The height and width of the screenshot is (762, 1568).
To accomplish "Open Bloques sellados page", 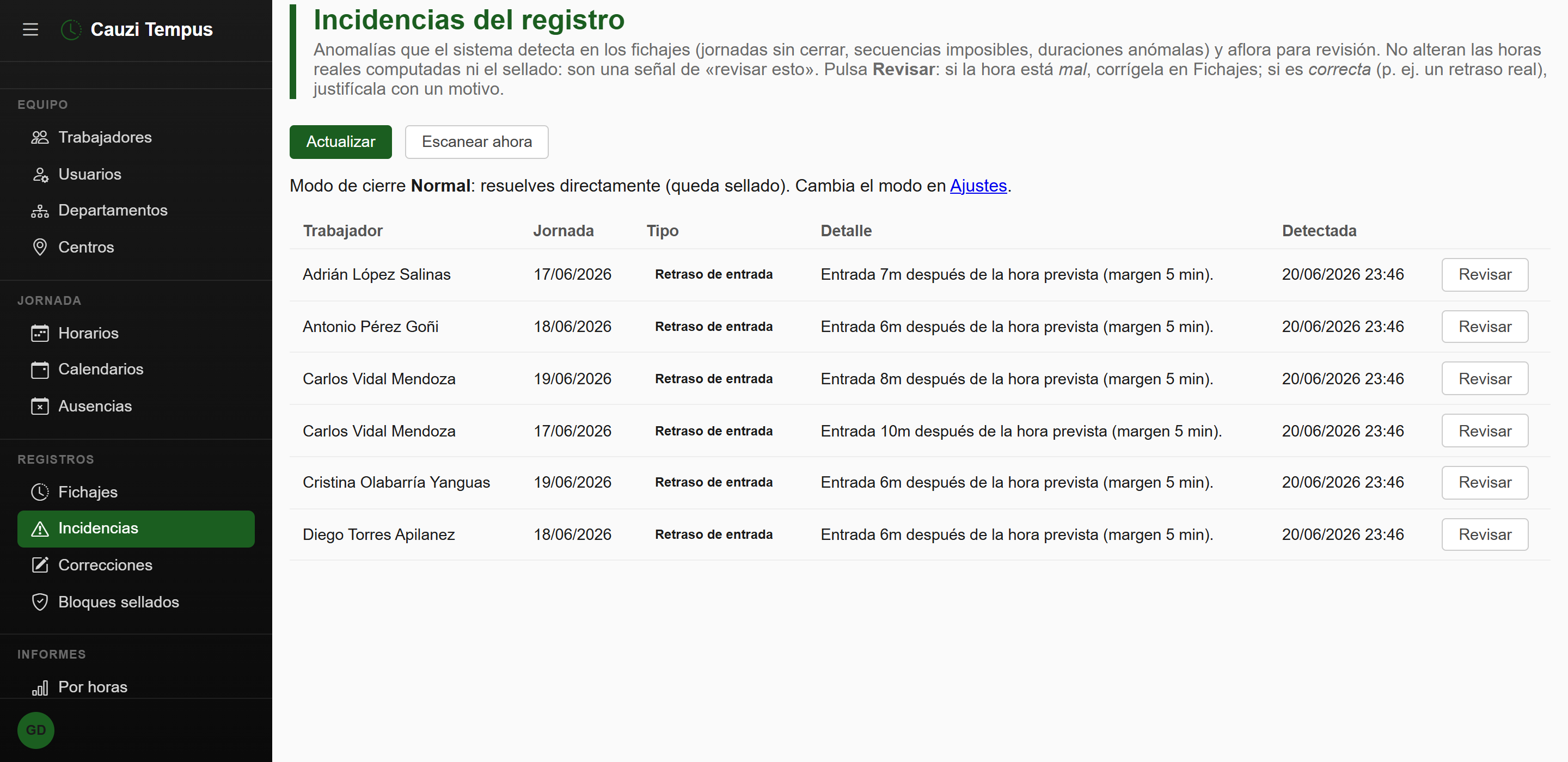I will coord(136,603).
